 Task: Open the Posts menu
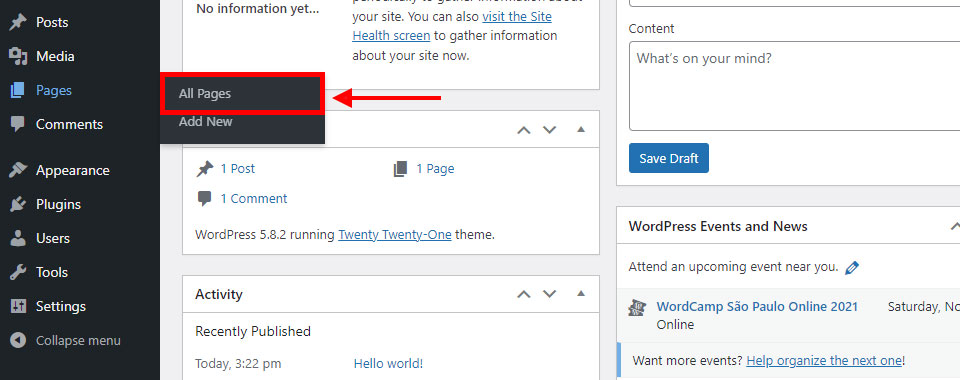(52, 23)
